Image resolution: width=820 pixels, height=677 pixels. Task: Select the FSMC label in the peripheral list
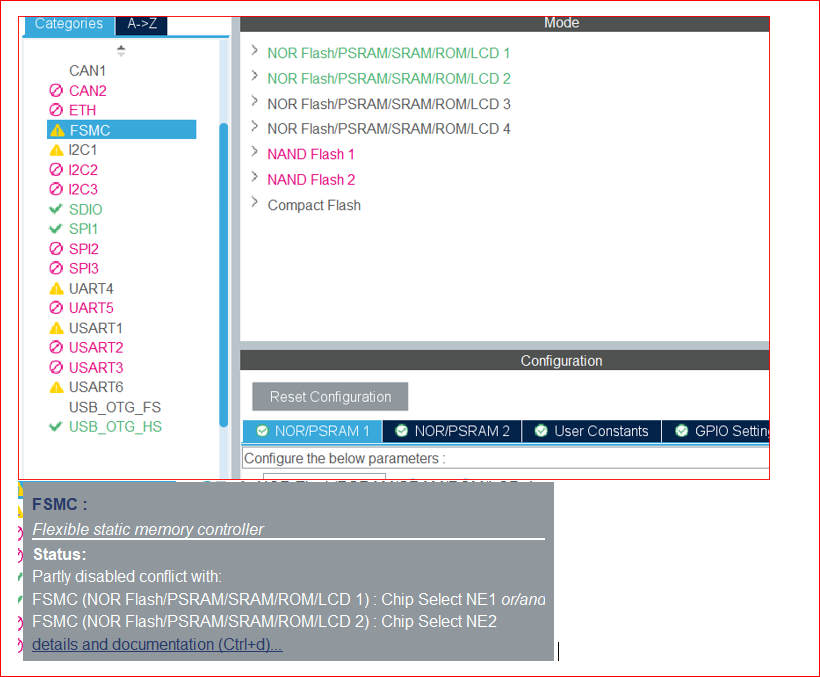90,130
